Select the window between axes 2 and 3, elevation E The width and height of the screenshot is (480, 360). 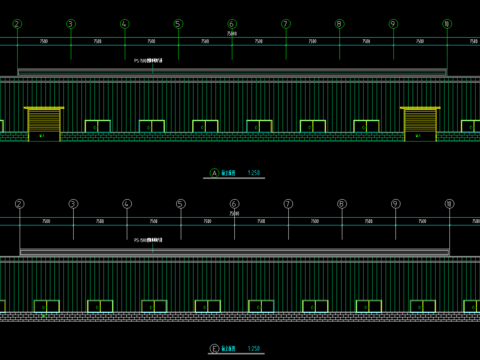point(47,306)
